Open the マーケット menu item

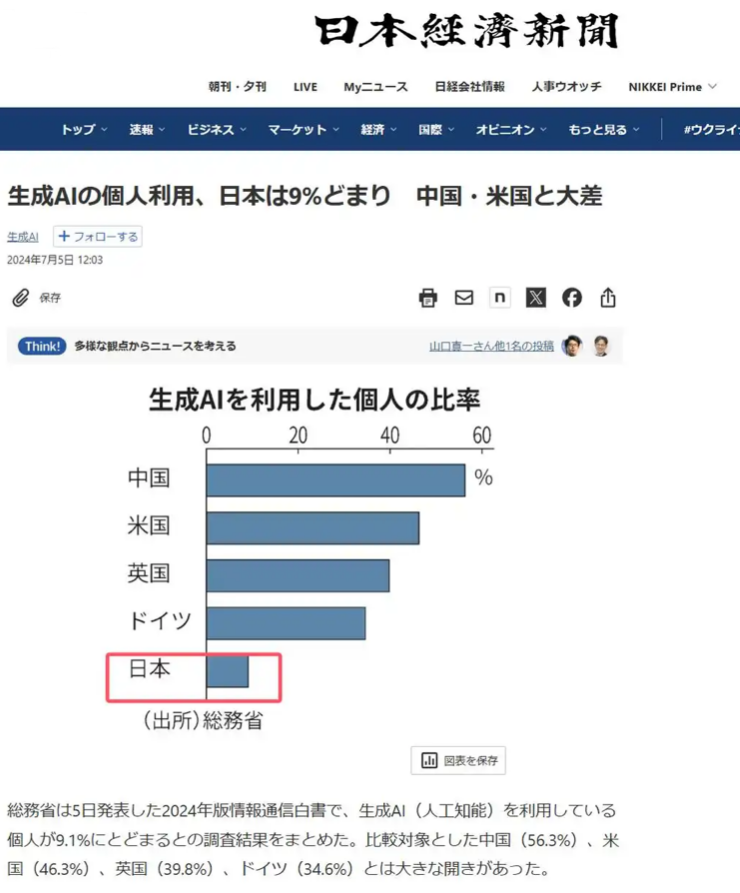(303, 130)
